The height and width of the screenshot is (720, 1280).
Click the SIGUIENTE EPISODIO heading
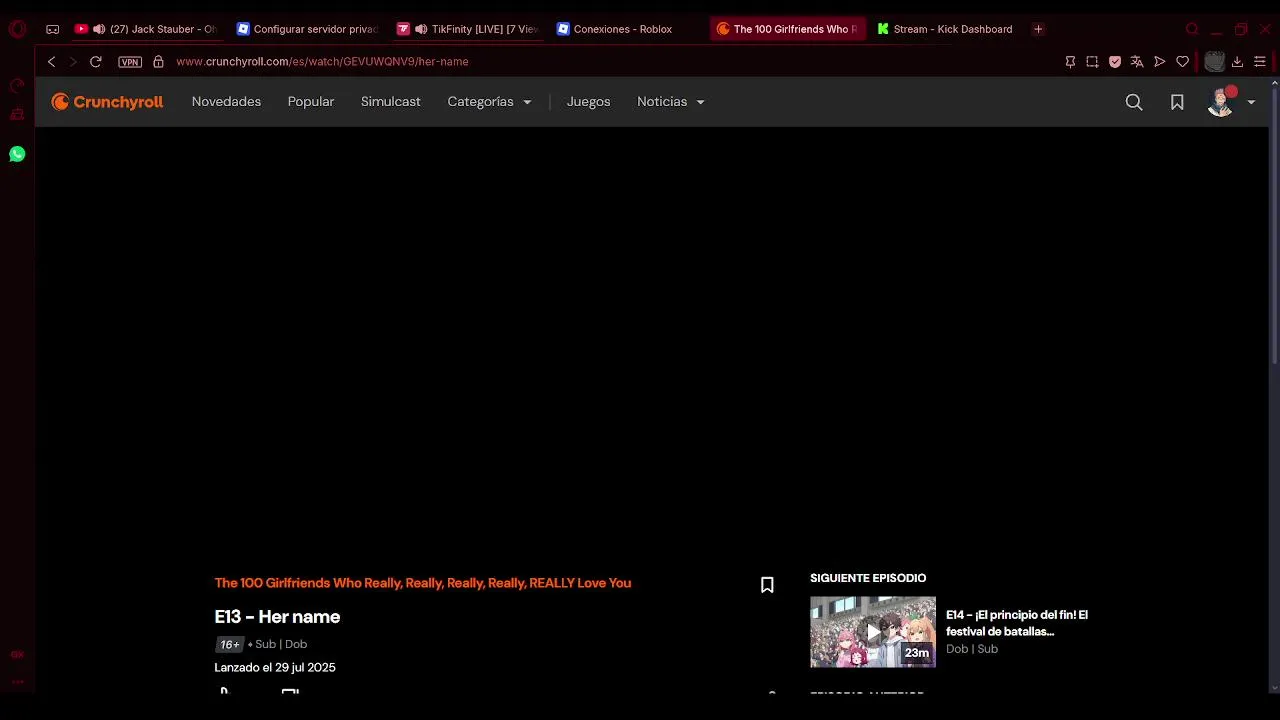point(868,578)
